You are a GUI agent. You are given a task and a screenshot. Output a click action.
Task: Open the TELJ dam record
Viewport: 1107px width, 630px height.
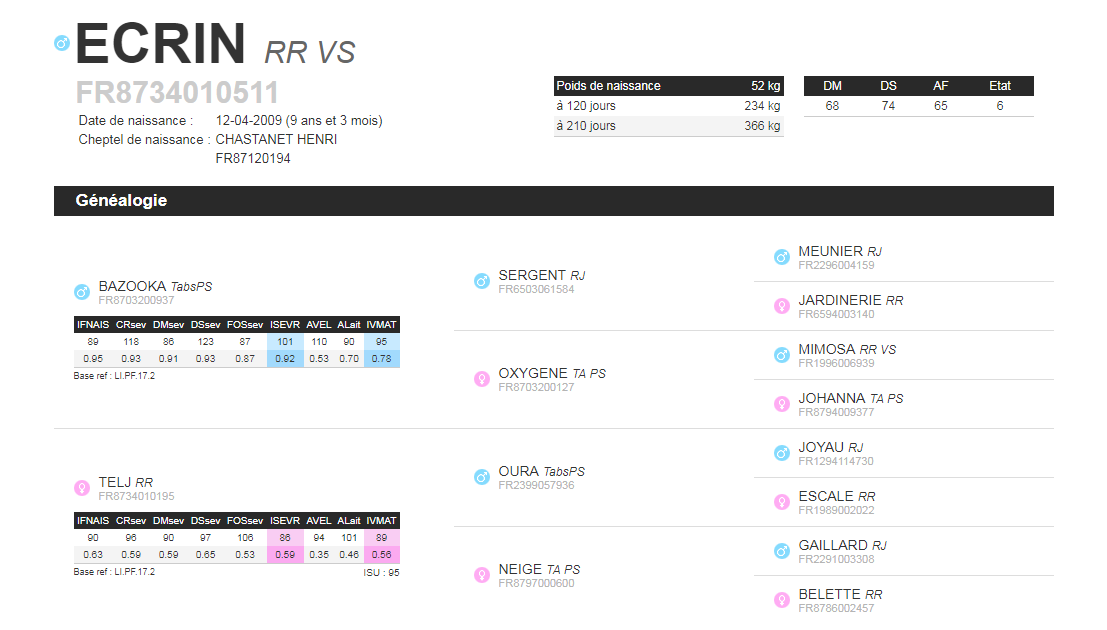point(116,482)
